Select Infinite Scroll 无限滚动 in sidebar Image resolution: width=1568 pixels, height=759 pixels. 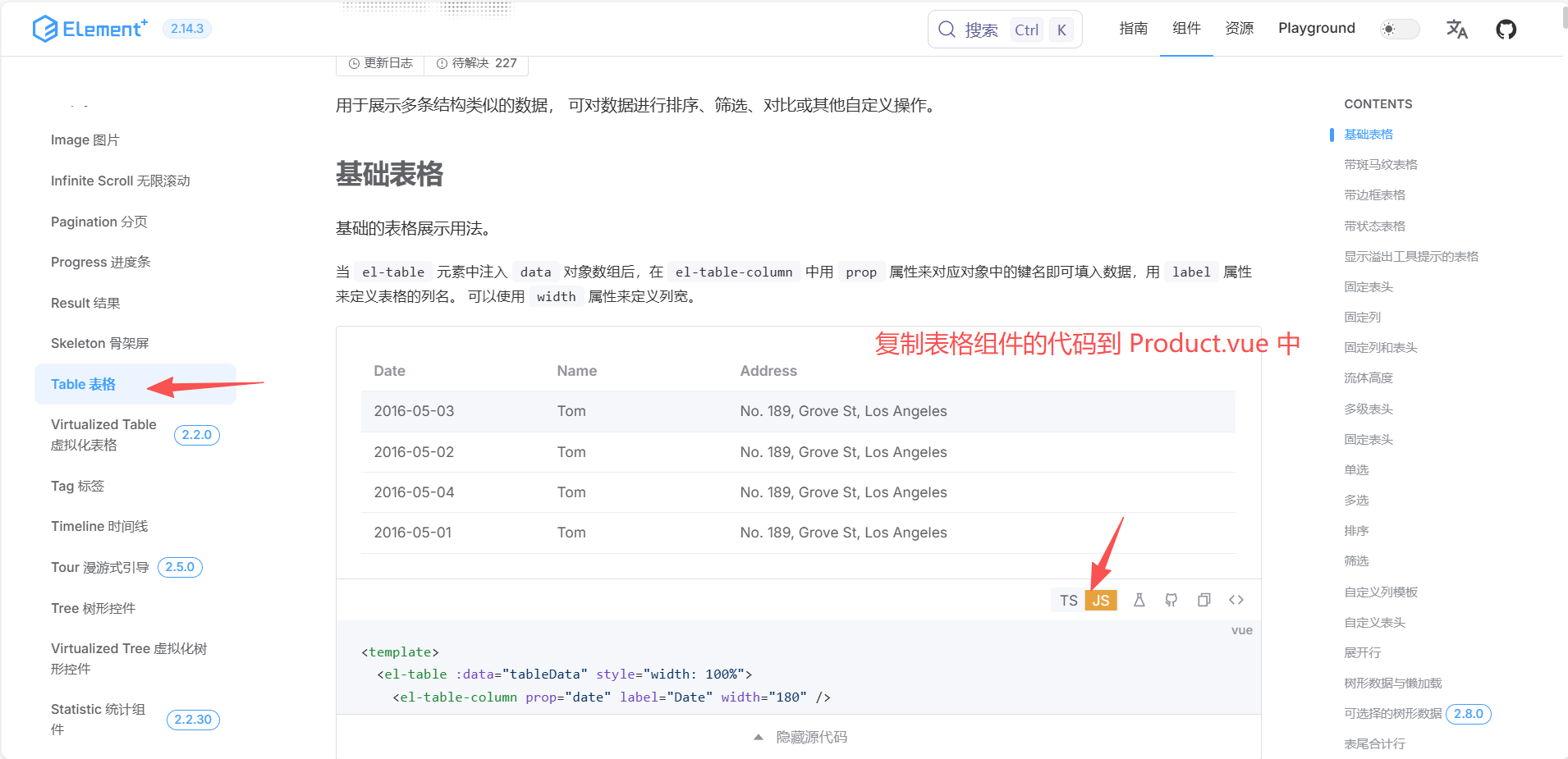[120, 181]
